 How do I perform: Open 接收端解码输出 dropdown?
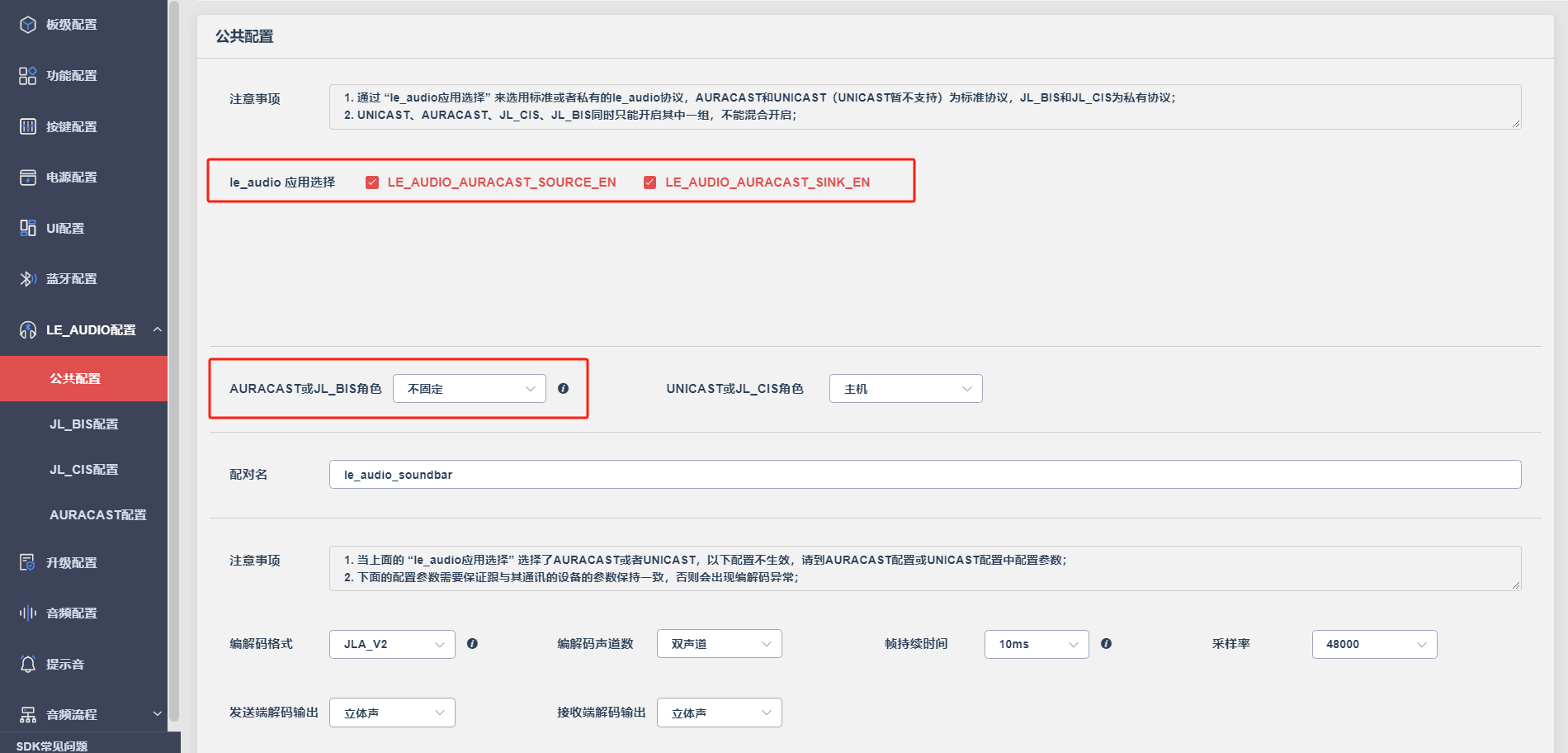[720, 713]
